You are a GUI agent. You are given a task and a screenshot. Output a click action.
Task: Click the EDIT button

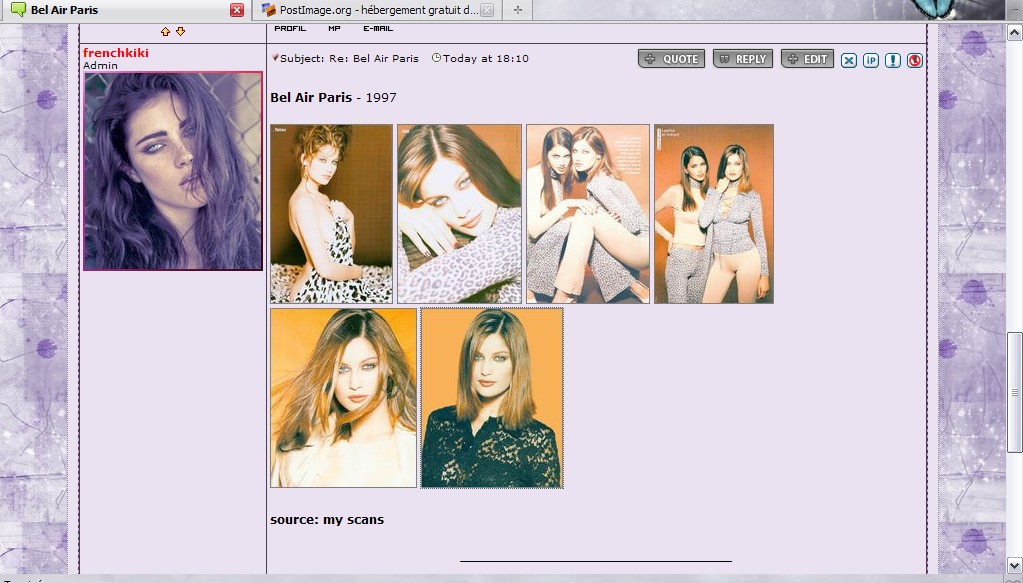point(807,59)
